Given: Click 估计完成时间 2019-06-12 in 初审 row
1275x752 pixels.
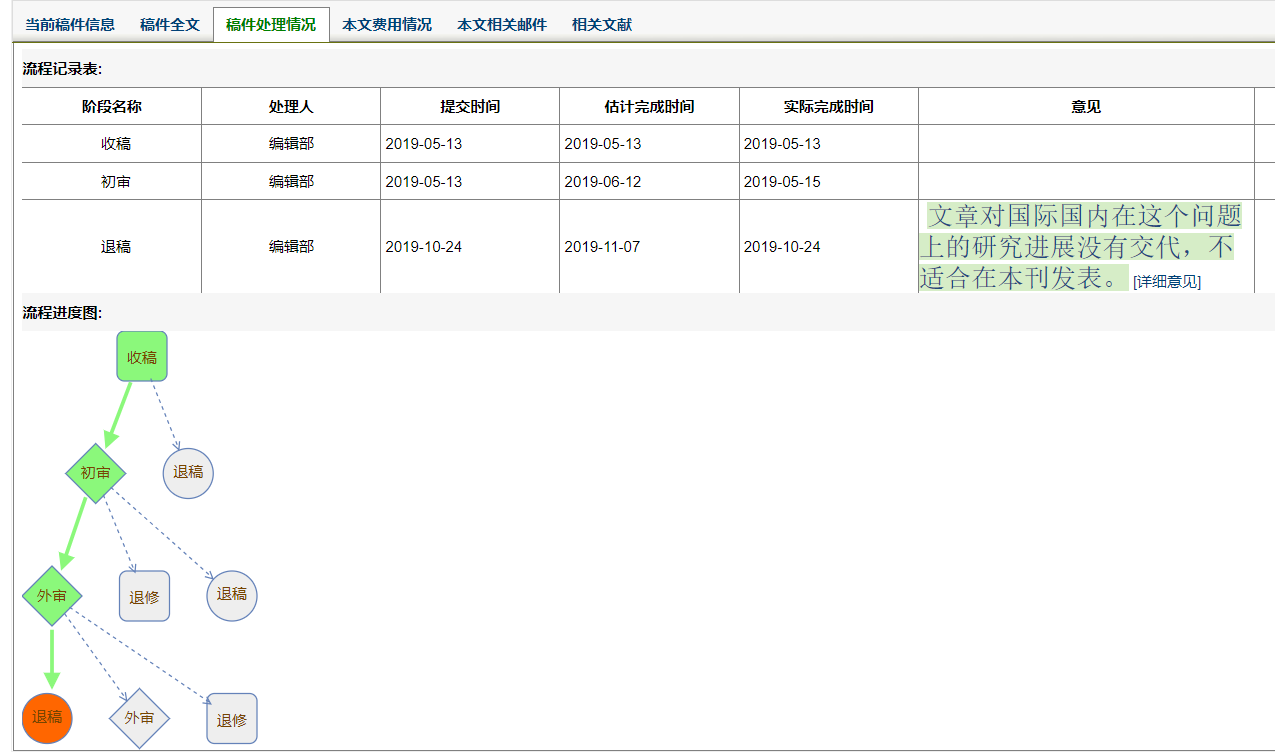Looking at the screenshot, I should pos(603,182).
